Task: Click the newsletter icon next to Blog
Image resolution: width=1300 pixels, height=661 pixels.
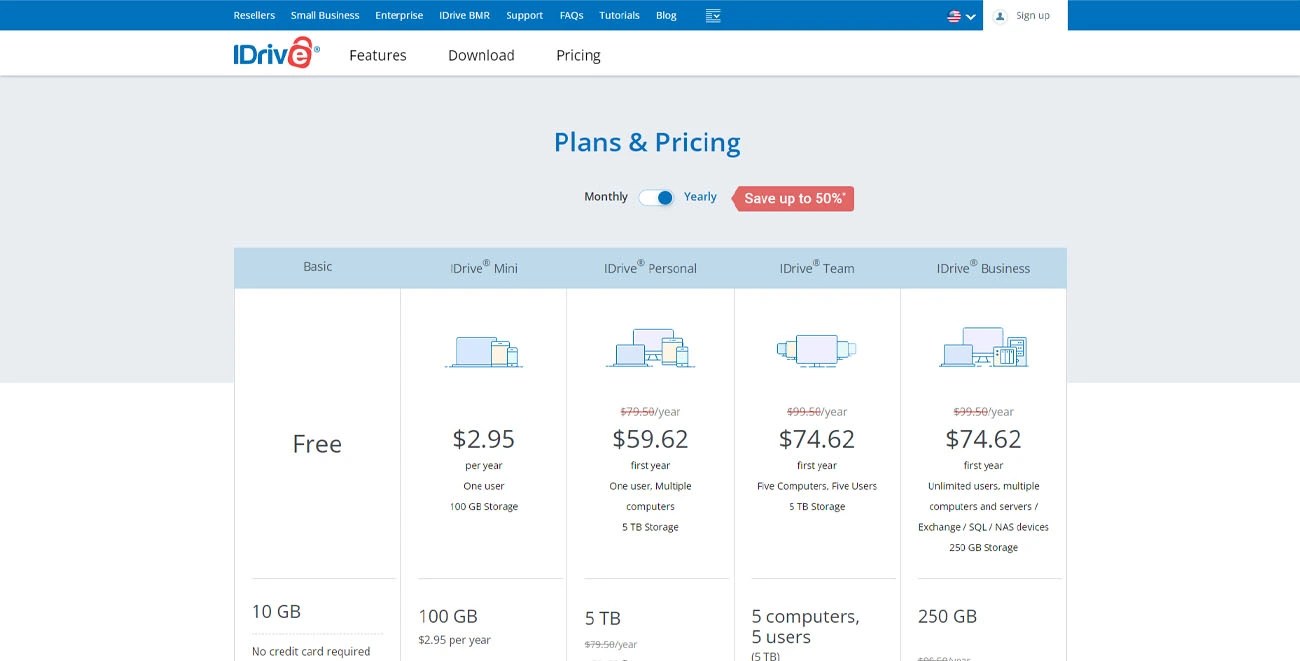Action: pyautogui.click(x=712, y=15)
